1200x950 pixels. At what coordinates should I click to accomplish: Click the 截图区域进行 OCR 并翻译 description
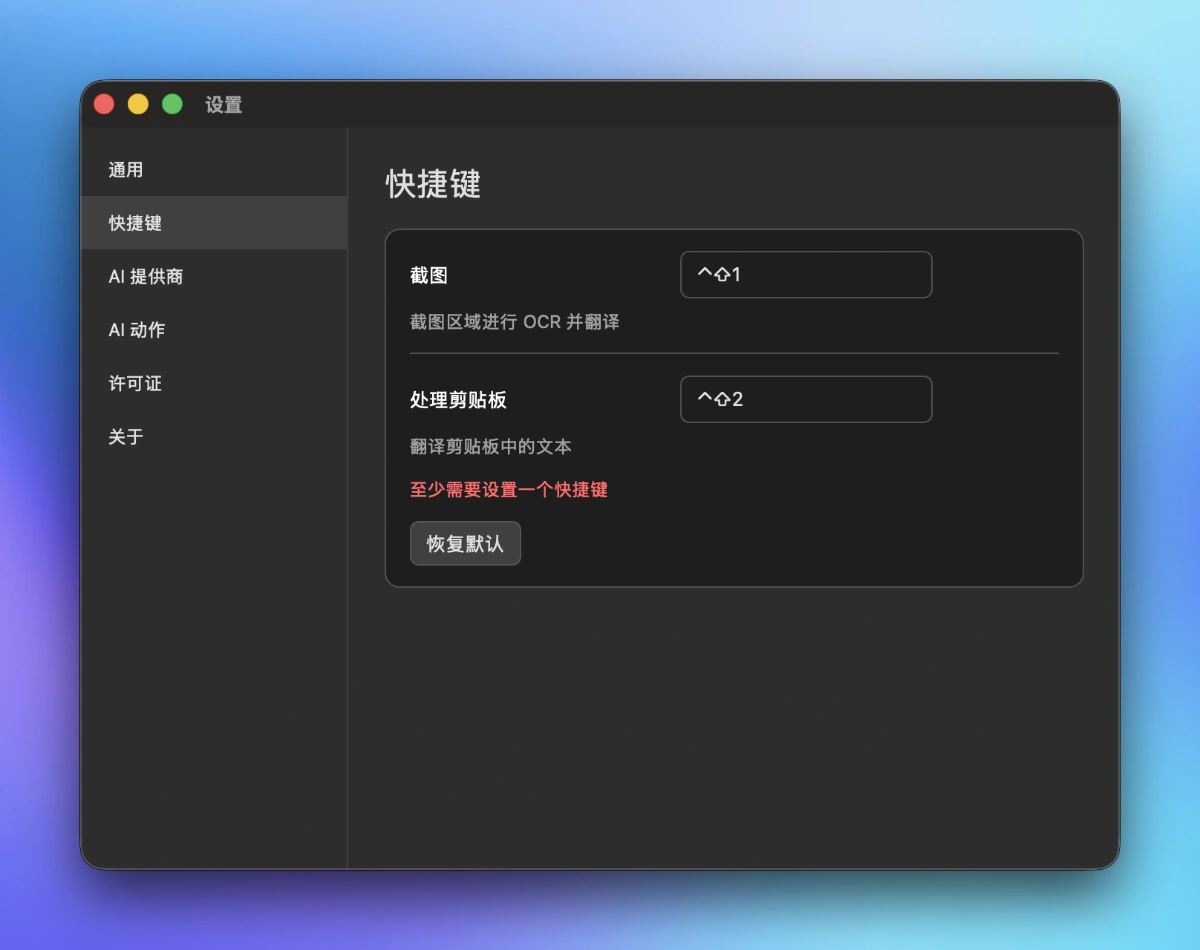(x=514, y=323)
